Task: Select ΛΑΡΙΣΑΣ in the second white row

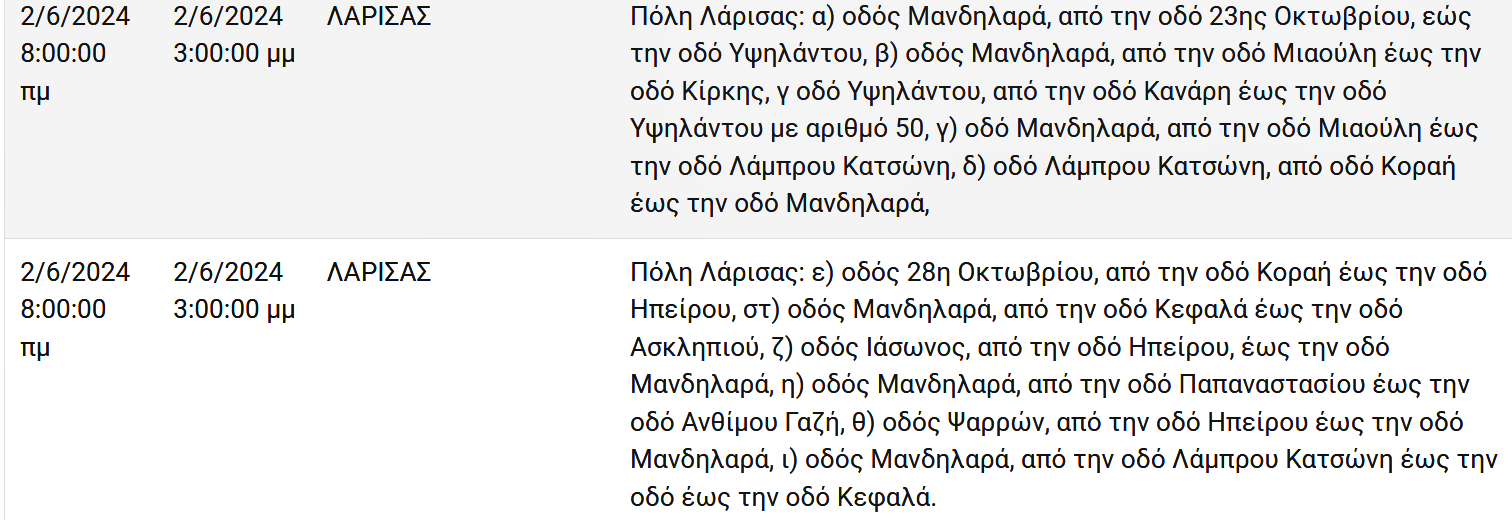Action: (x=379, y=271)
